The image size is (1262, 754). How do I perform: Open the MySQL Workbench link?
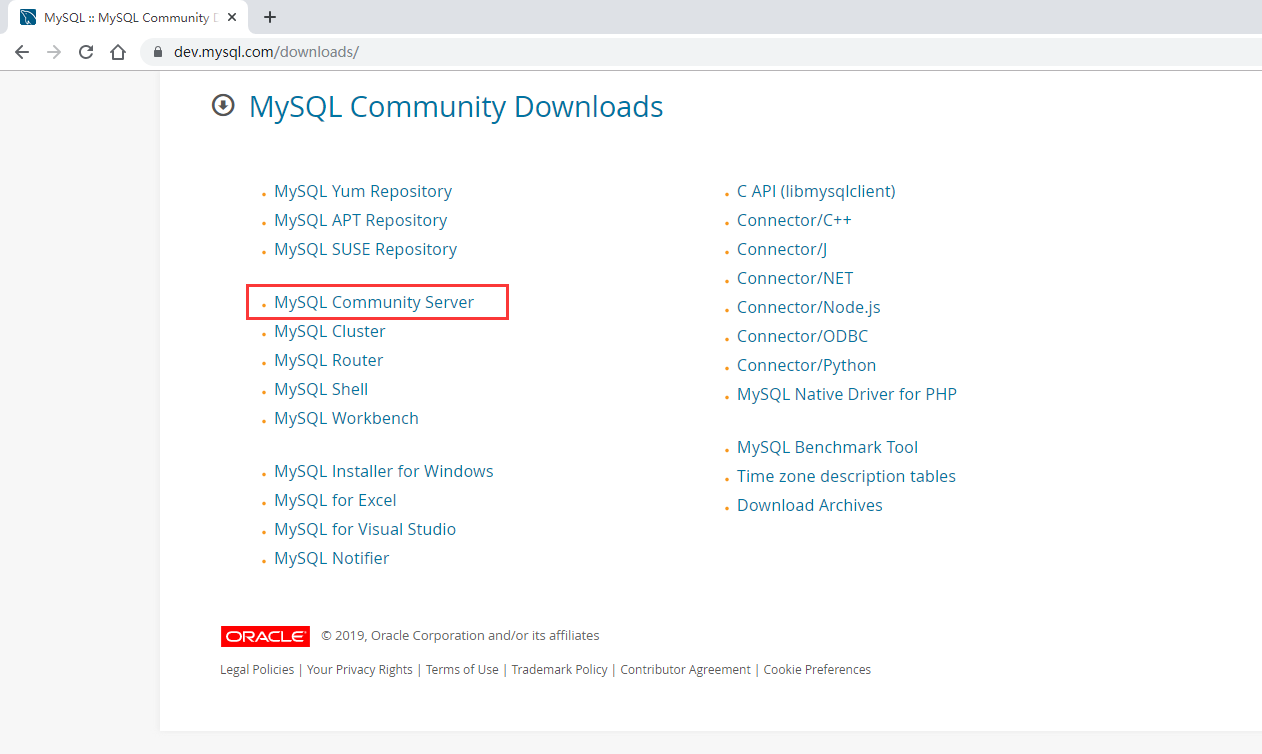point(347,418)
